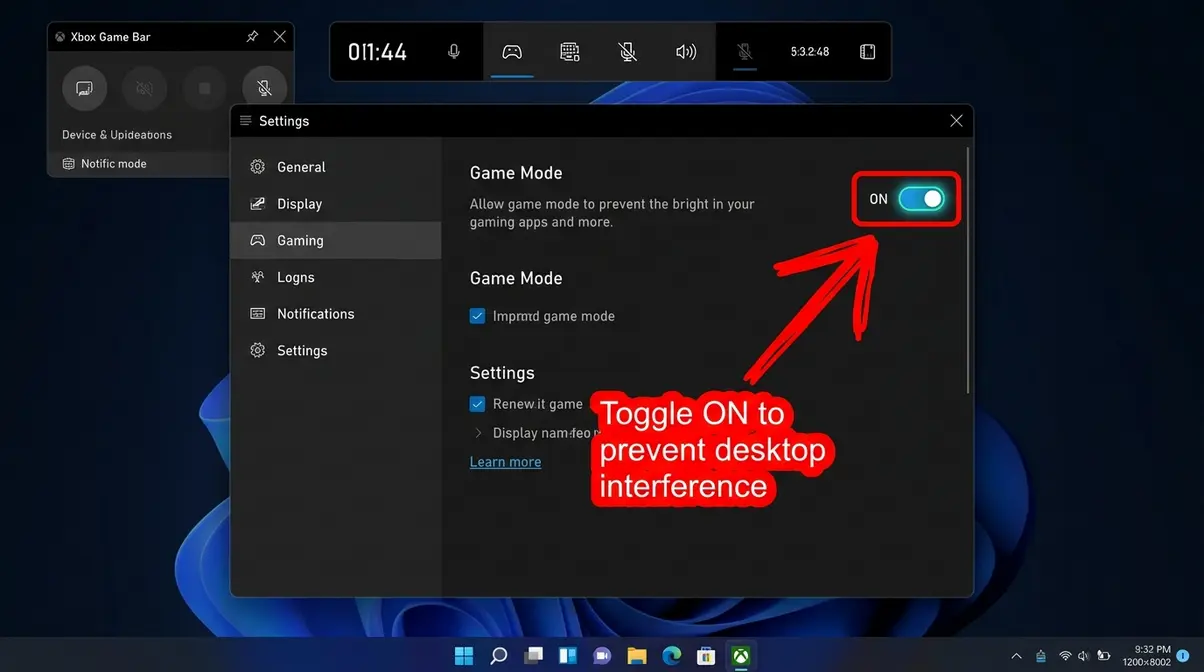Image resolution: width=1204 pixels, height=672 pixels.
Task: Close the Xbox Game Bar capture widget
Action: 279,37
